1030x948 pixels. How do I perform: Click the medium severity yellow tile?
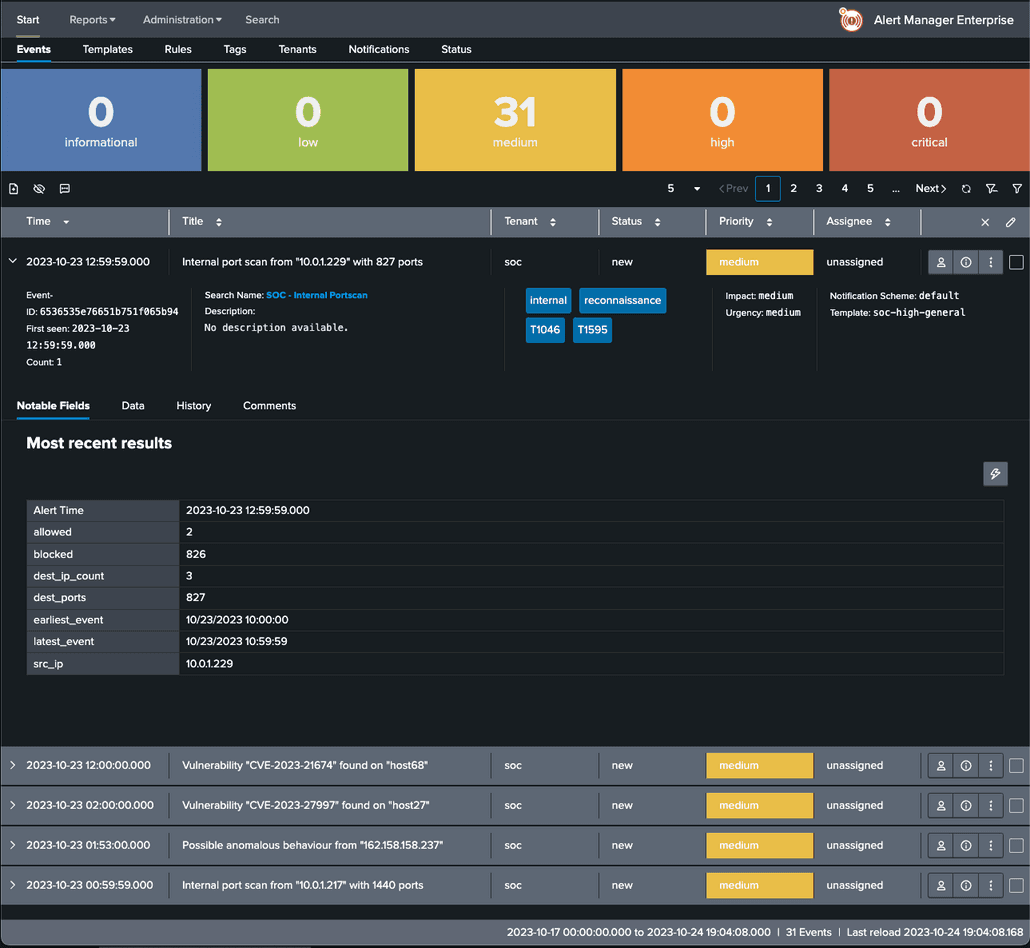[x=515, y=120]
